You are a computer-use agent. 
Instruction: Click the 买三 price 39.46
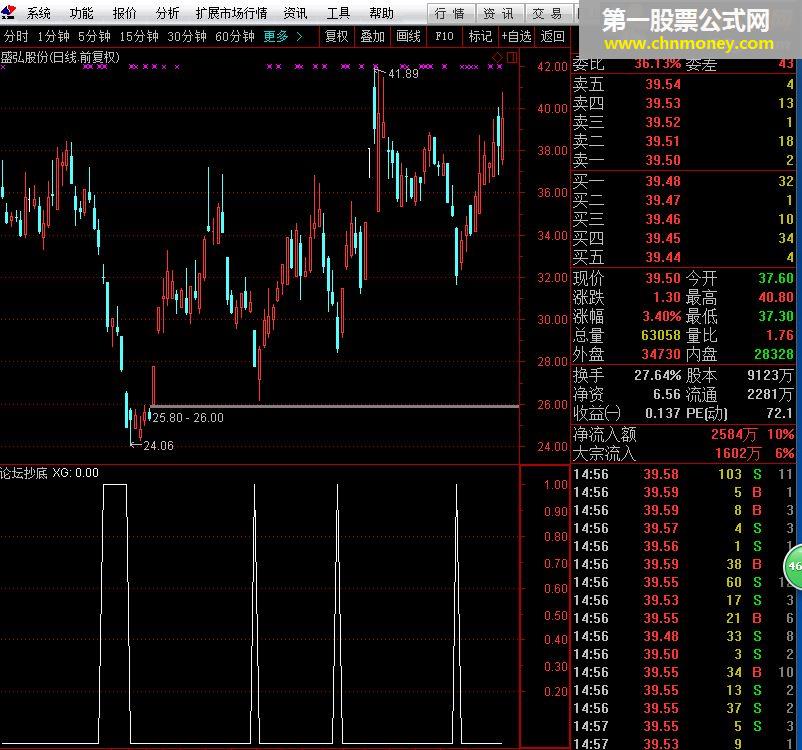click(x=663, y=219)
